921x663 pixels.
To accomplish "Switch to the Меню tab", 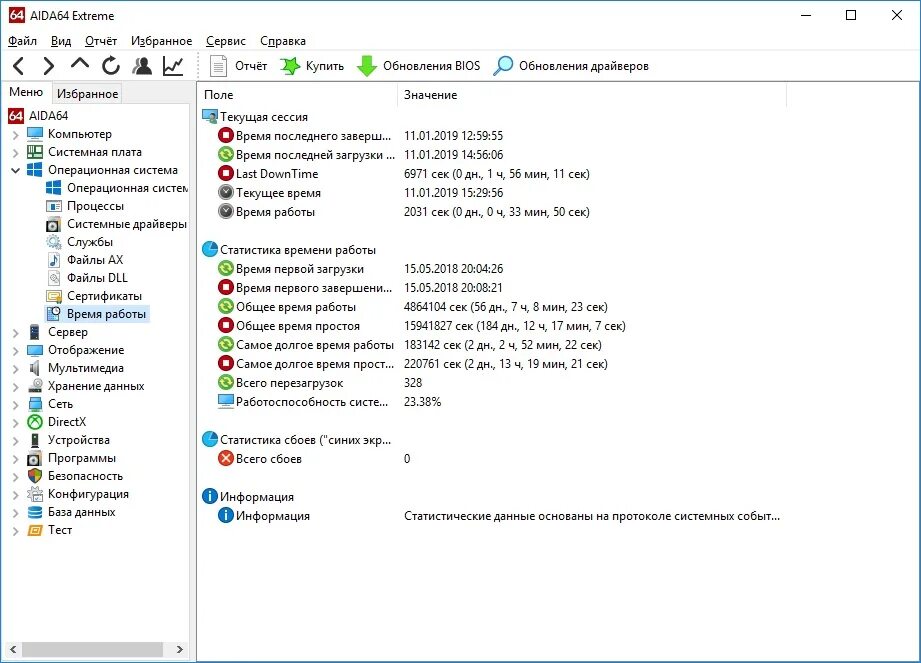I will (26, 92).
